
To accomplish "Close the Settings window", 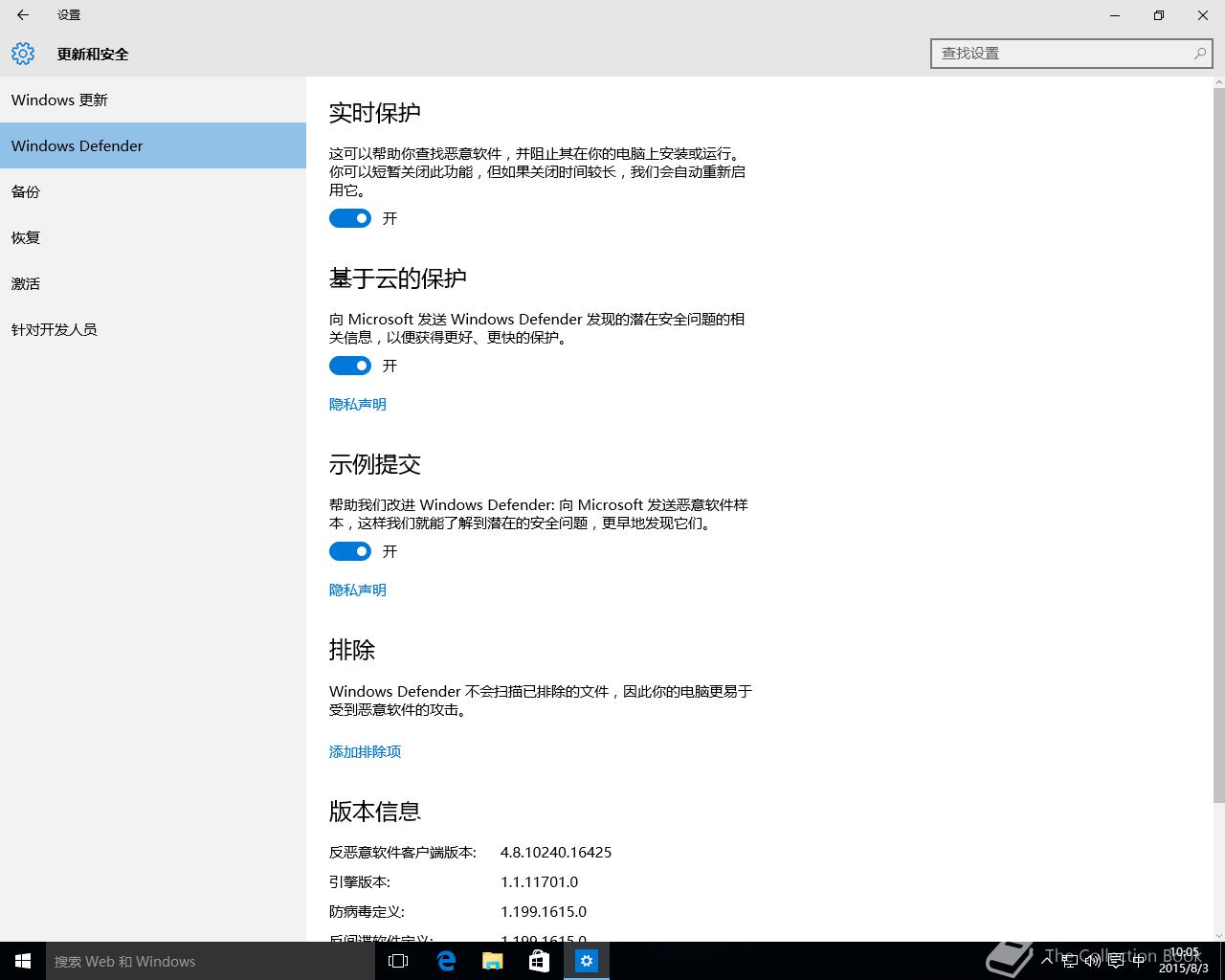I will pos(1203,15).
